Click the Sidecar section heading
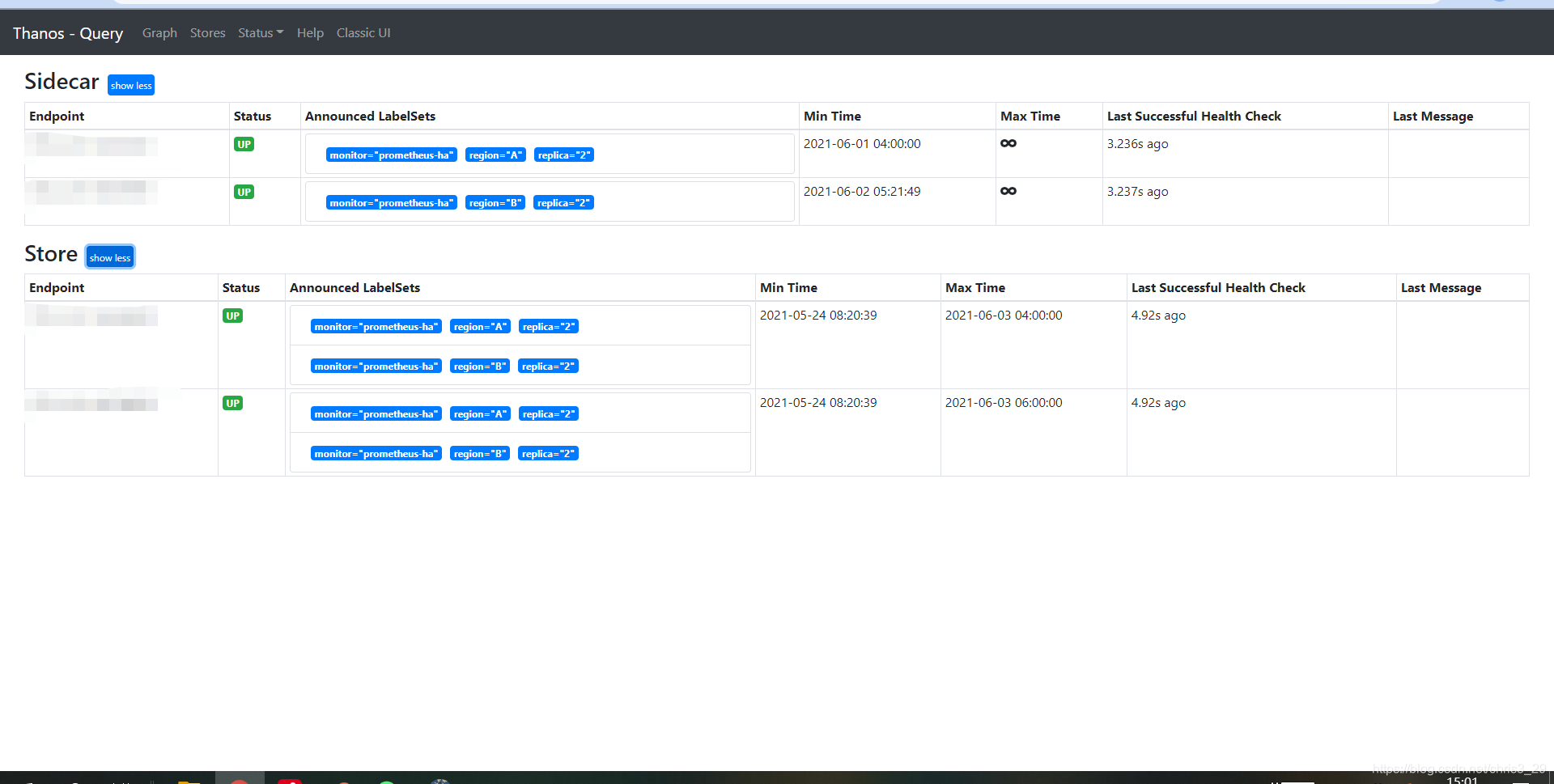 [62, 82]
